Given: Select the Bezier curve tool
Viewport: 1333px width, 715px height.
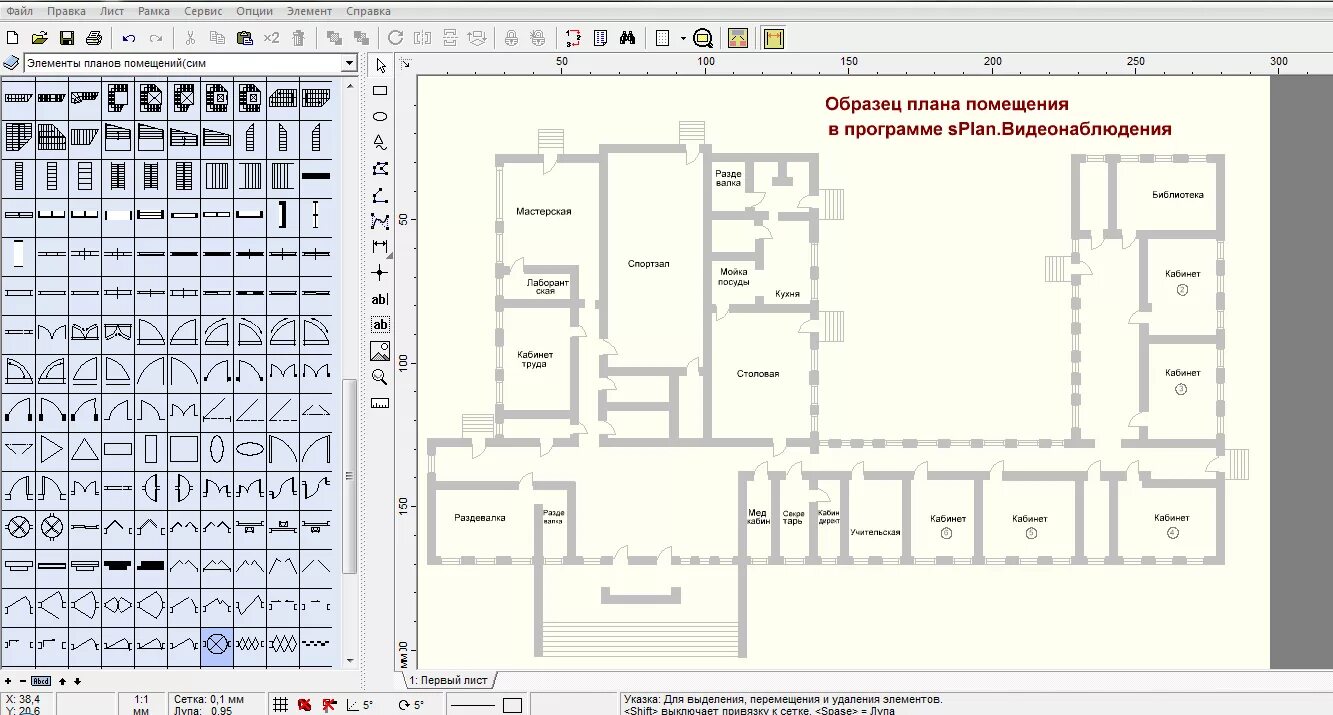Looking at the screenshot, I should pos(380,221).
